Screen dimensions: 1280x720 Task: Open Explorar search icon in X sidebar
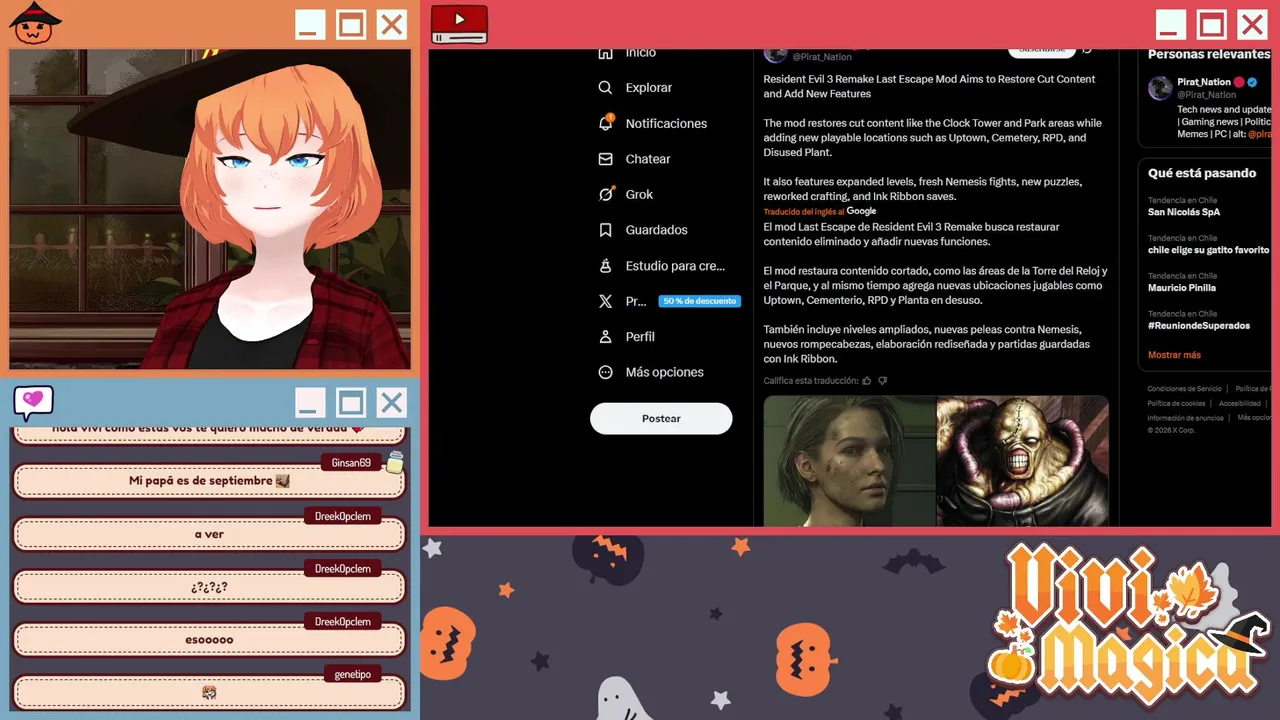click(605, 88)
